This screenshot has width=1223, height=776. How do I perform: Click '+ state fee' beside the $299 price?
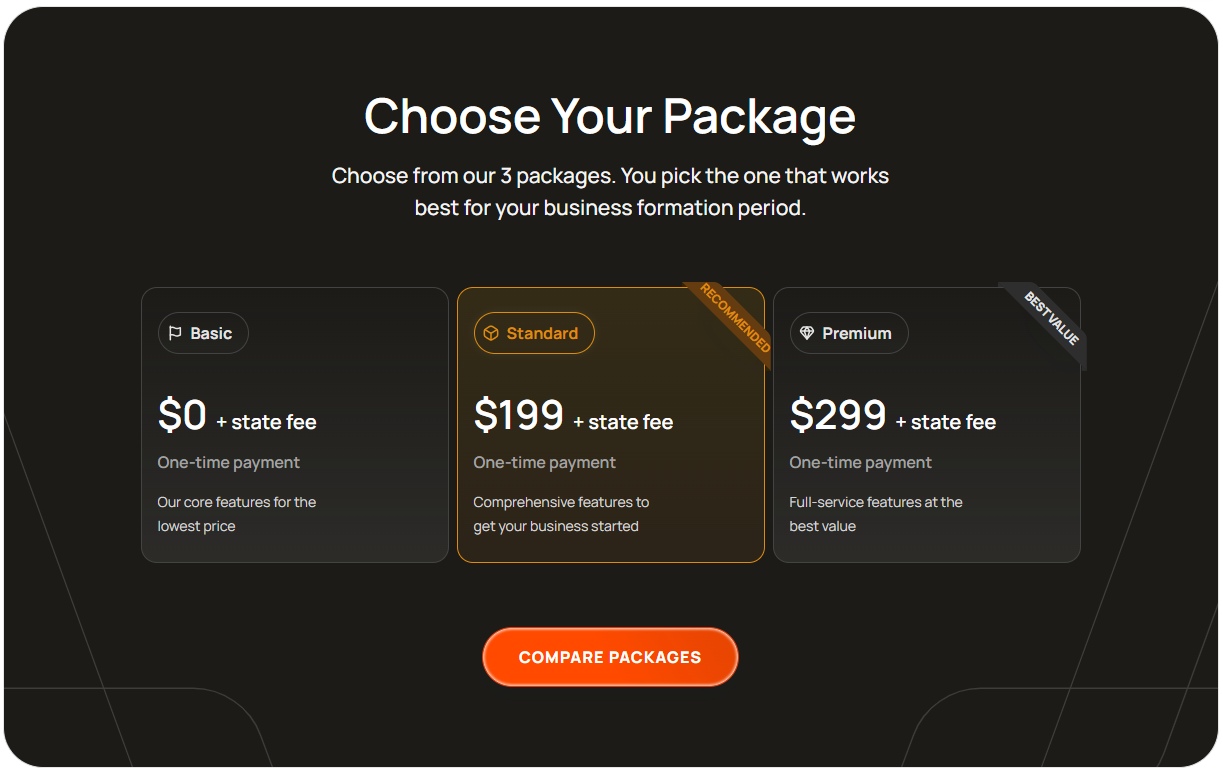(x=946, y=422)
